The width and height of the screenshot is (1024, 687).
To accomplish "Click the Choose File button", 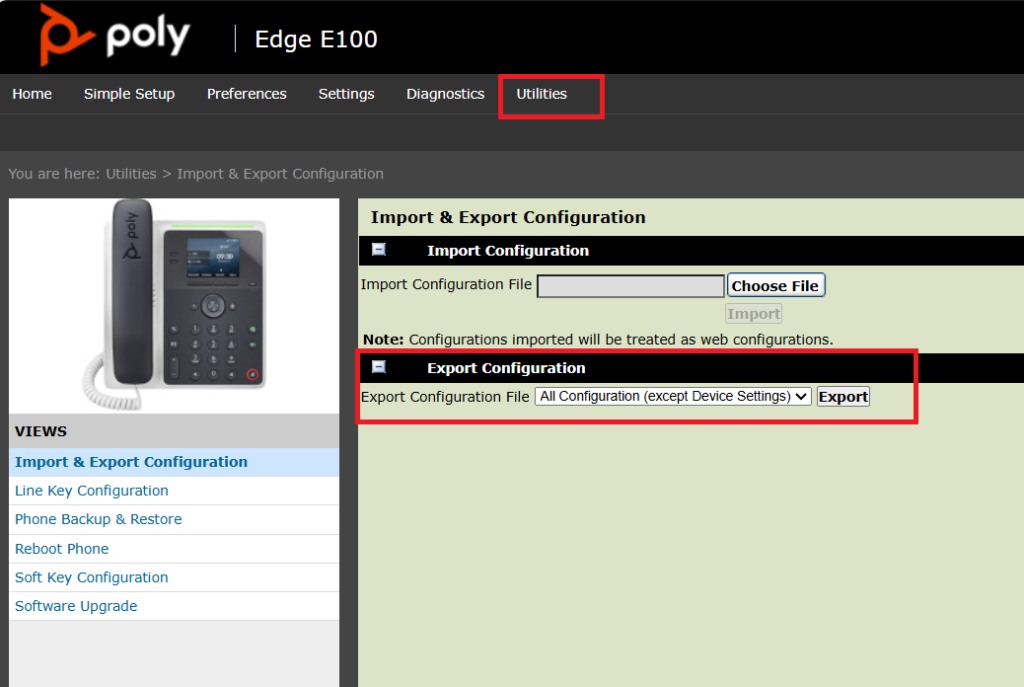I will 775,286.
